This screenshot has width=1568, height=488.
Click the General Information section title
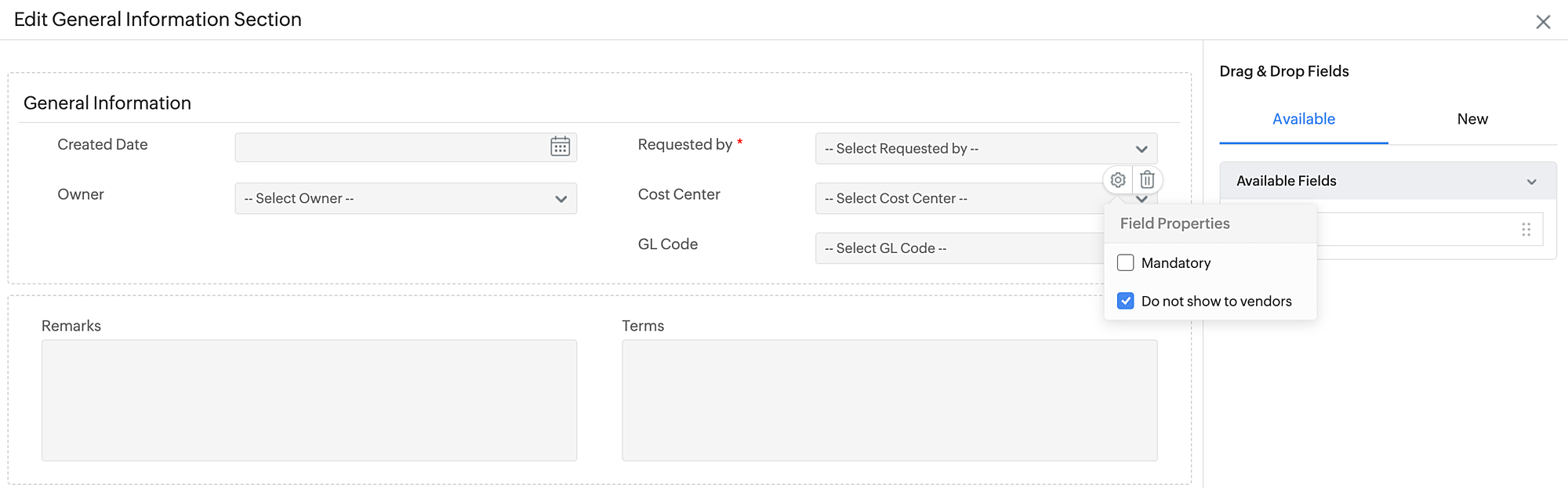pos(107,103)
